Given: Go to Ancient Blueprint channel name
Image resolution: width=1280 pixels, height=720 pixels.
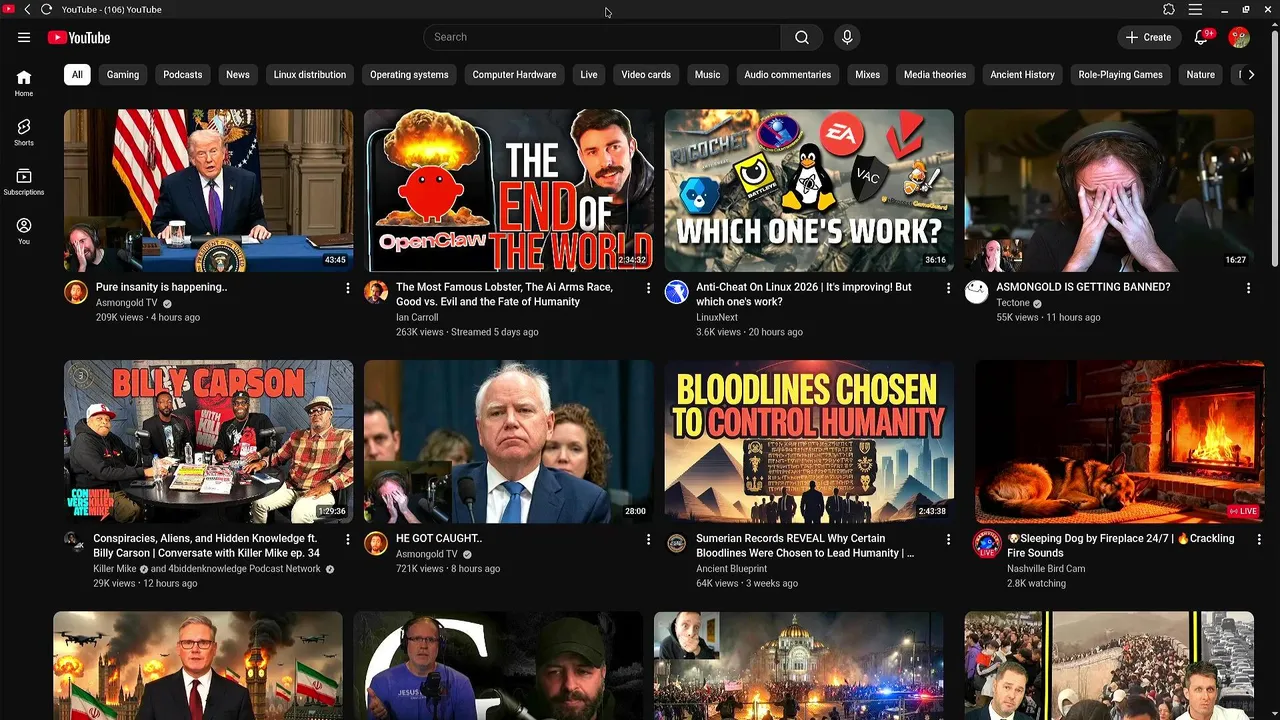Looking at the screenshot, I should click(732, 569).
